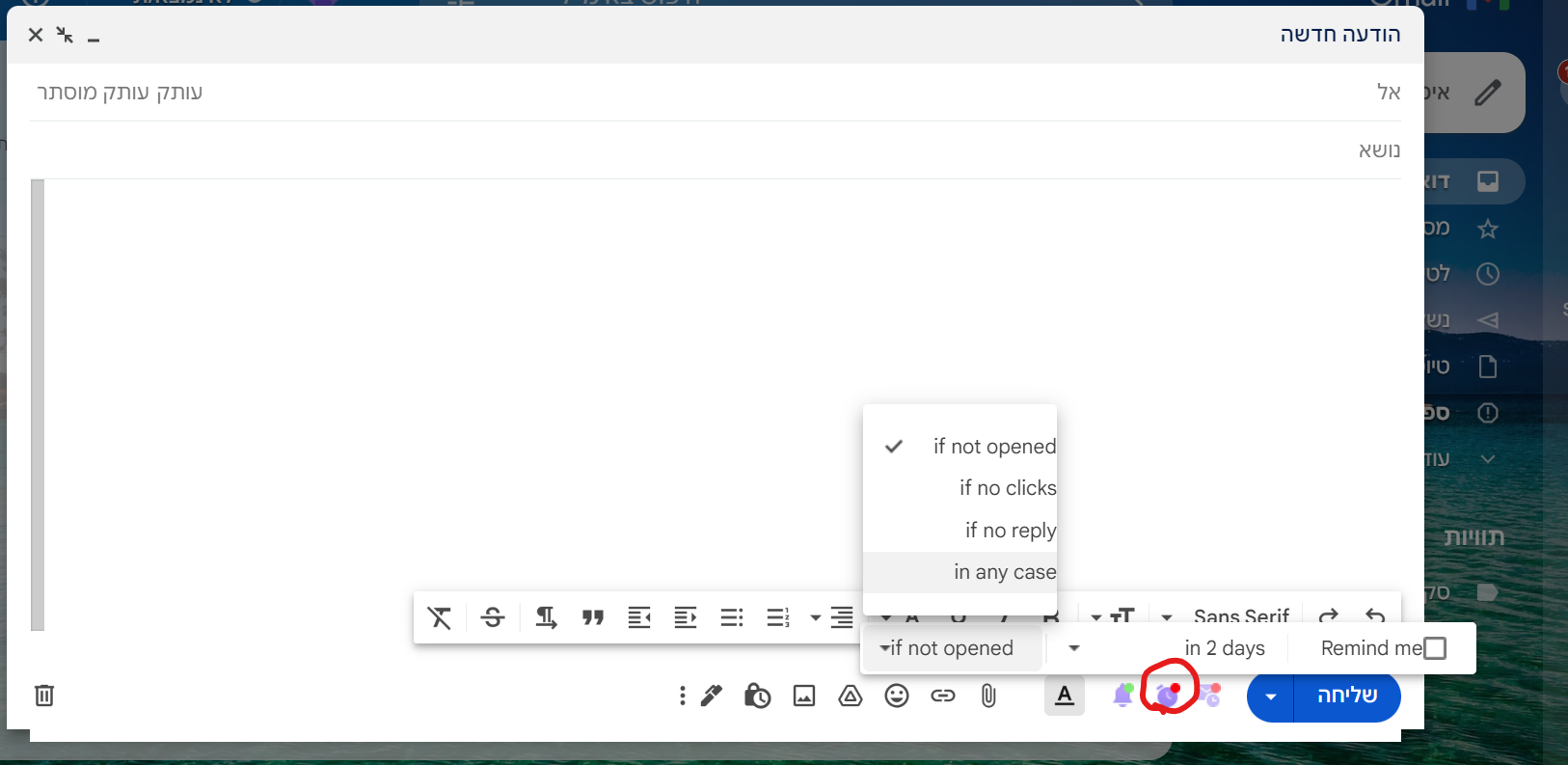This screenshot has height=765, width=1568.
Task: Attach files with paperclip icon
Action: pos(988,696)
